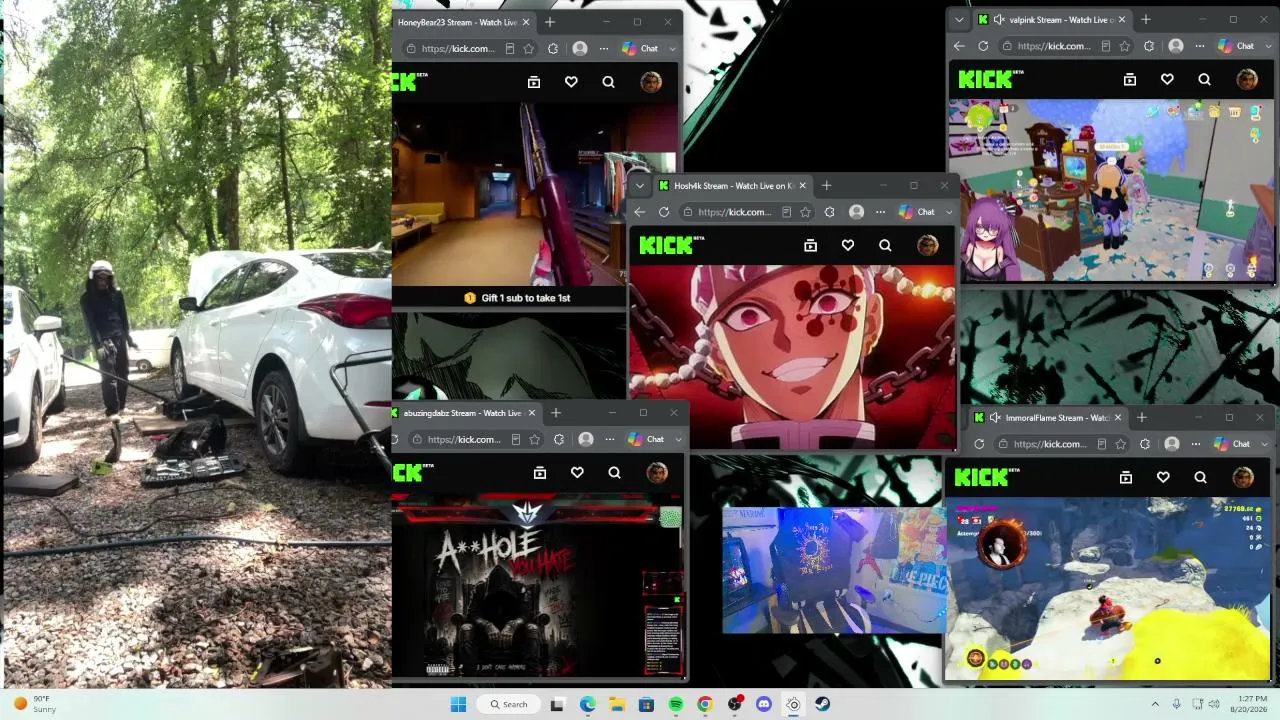The height and width of the screenshot is (720, 1280).
Task: Open Following heart in the abuzingdabz window
Action: 577,472
